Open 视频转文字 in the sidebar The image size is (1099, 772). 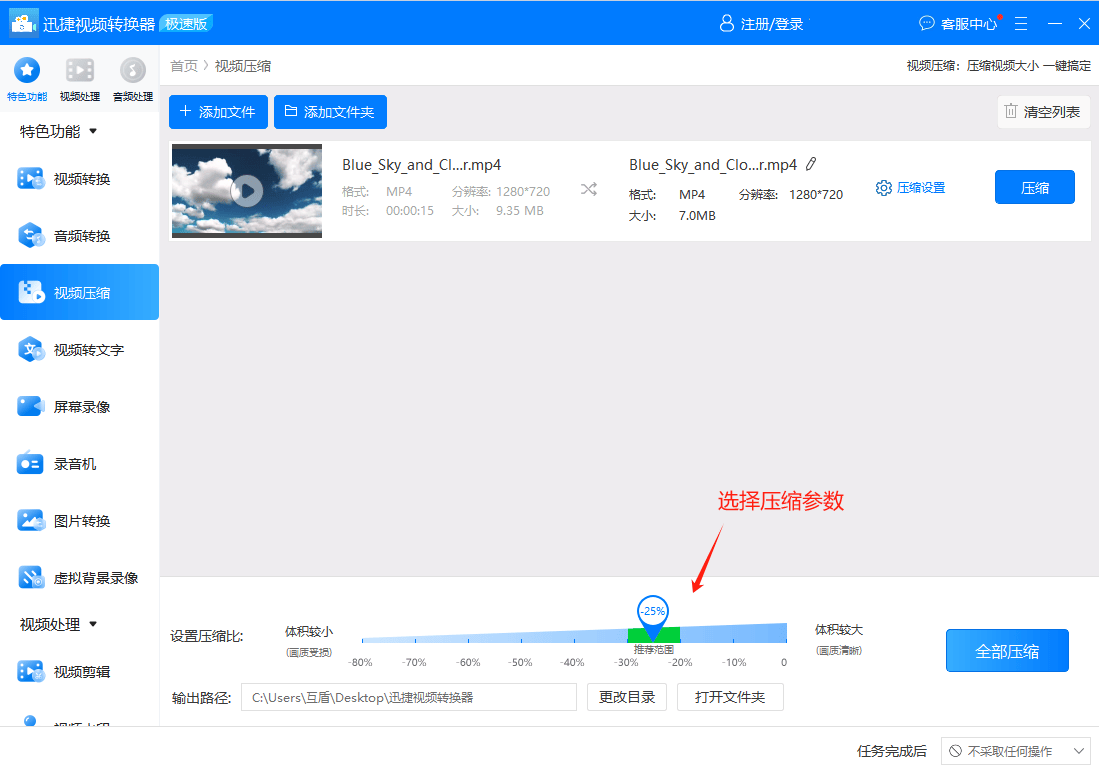79,349
